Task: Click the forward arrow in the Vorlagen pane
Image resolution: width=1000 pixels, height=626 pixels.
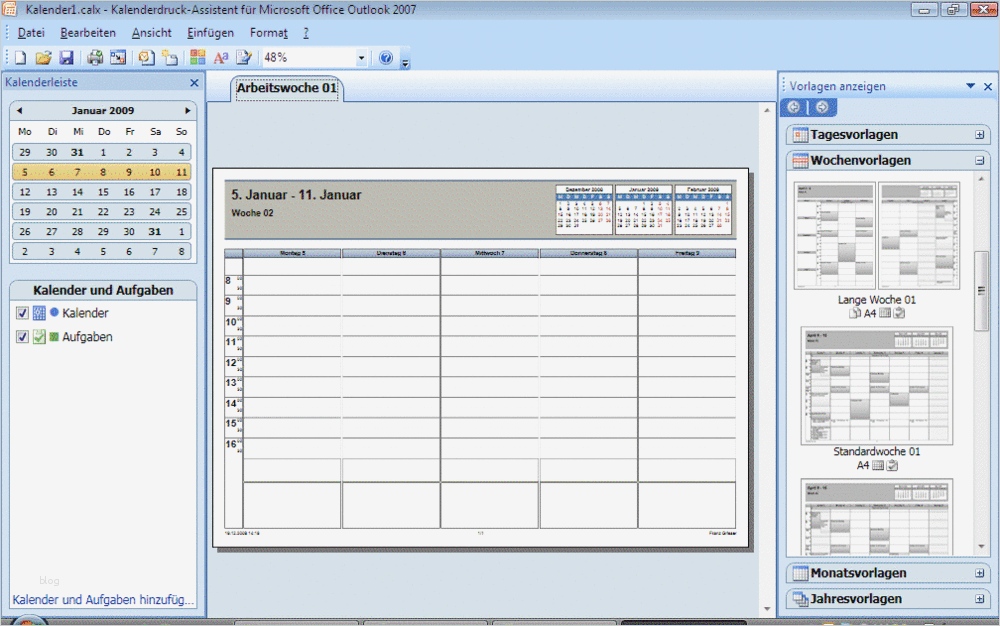Action: (x=822, y=106)
